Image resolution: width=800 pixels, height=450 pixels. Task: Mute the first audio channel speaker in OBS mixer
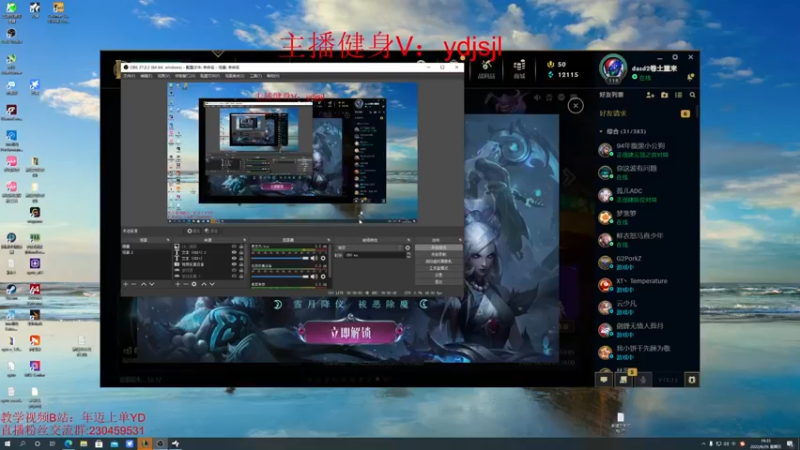pyautogui.click(x=314, y=258)
